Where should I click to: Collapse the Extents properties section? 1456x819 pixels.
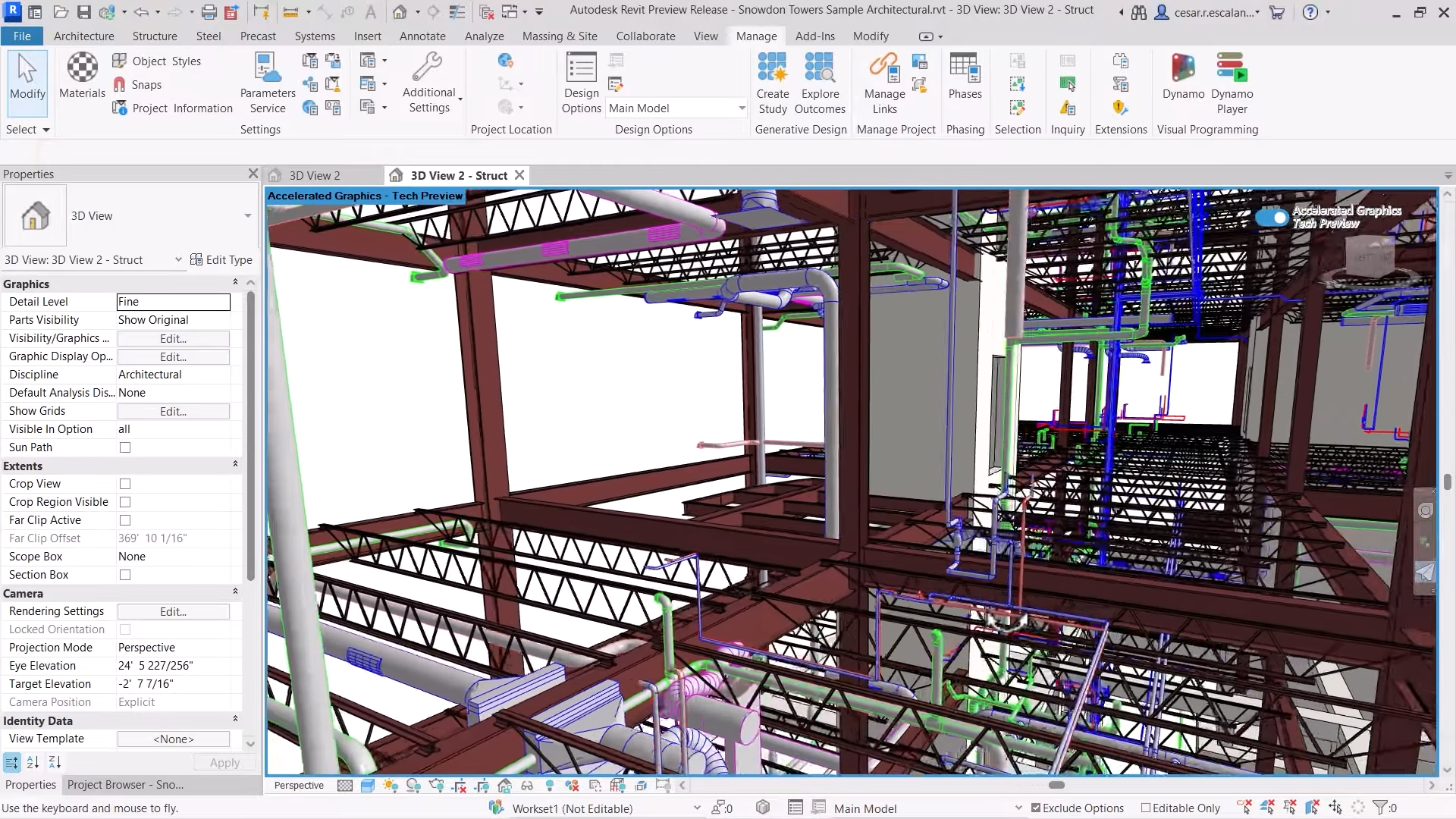(235, 466)
